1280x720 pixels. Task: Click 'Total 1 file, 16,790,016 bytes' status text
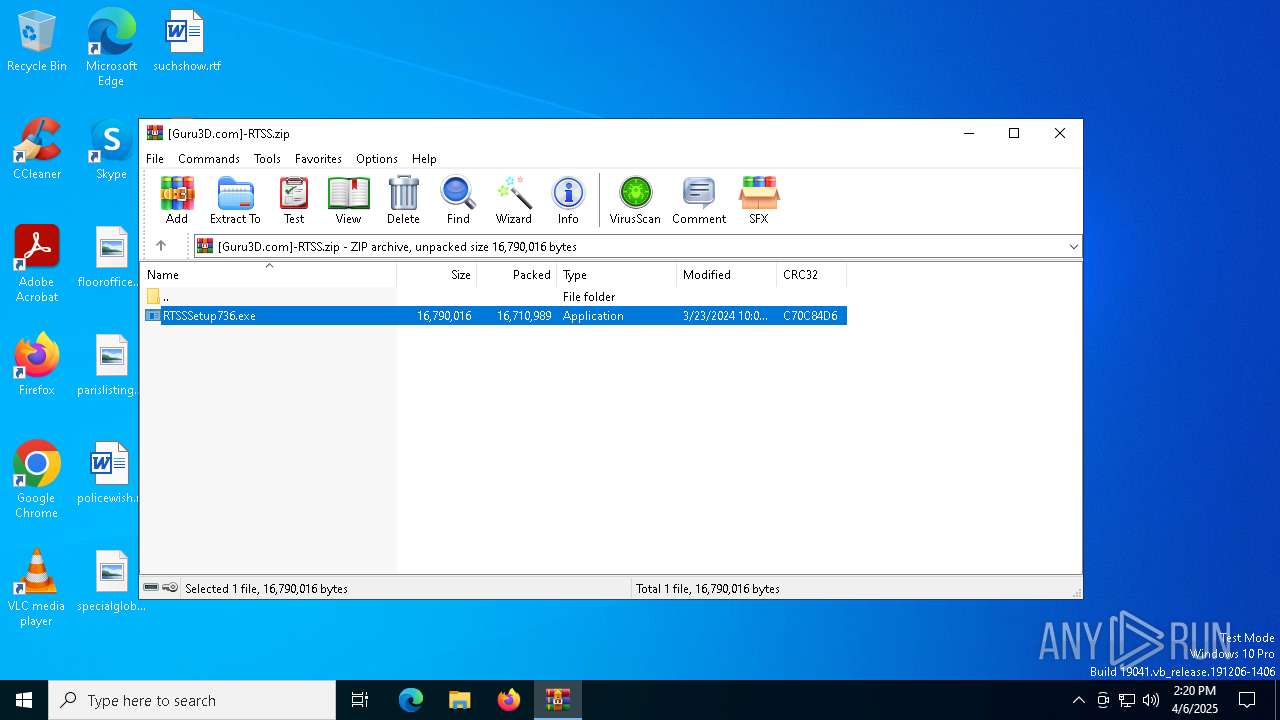pyautogui.click(x=708, y=589)
